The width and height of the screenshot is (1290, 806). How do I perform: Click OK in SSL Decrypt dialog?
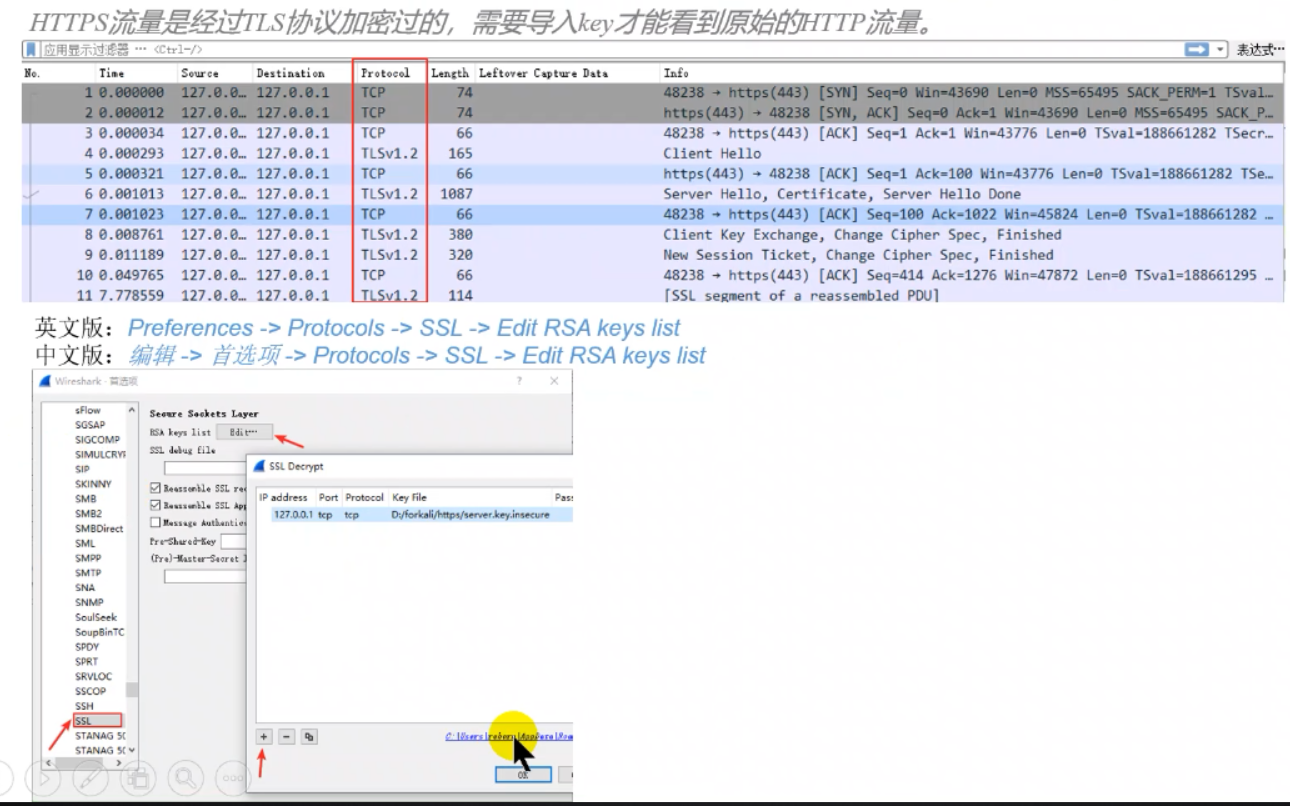click(523, 774)
